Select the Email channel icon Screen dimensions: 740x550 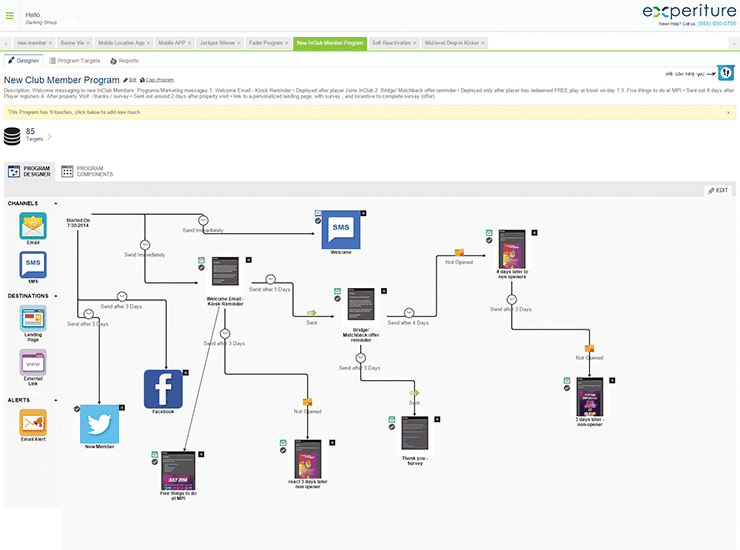pos(33,226)
